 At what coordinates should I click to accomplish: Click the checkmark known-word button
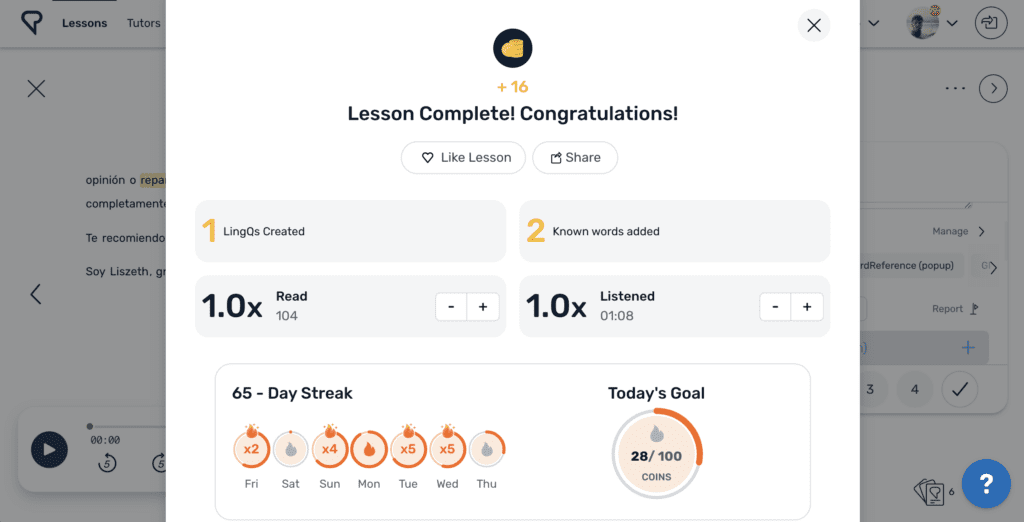(959, 389)
